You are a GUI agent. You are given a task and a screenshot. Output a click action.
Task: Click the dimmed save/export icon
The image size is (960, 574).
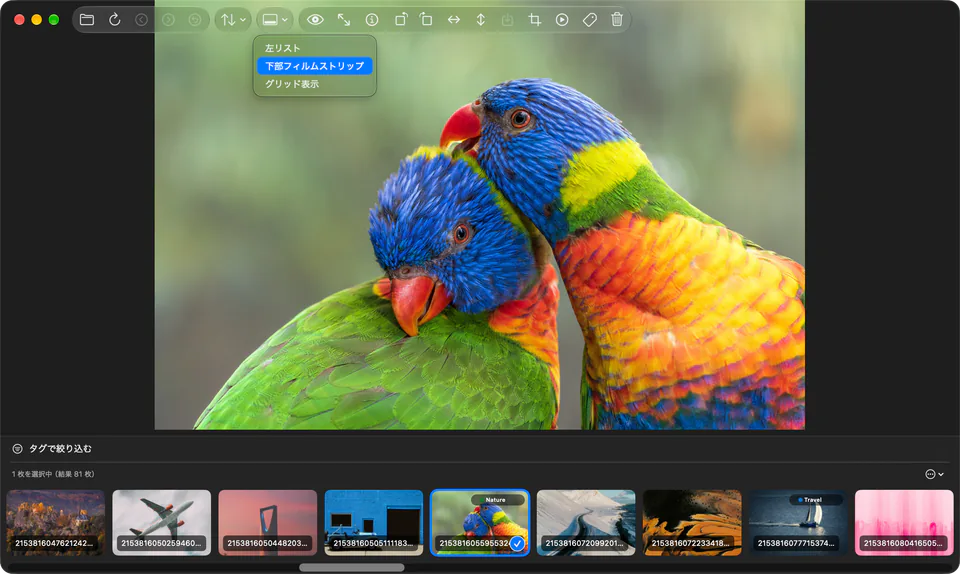(x=508, y=20)
